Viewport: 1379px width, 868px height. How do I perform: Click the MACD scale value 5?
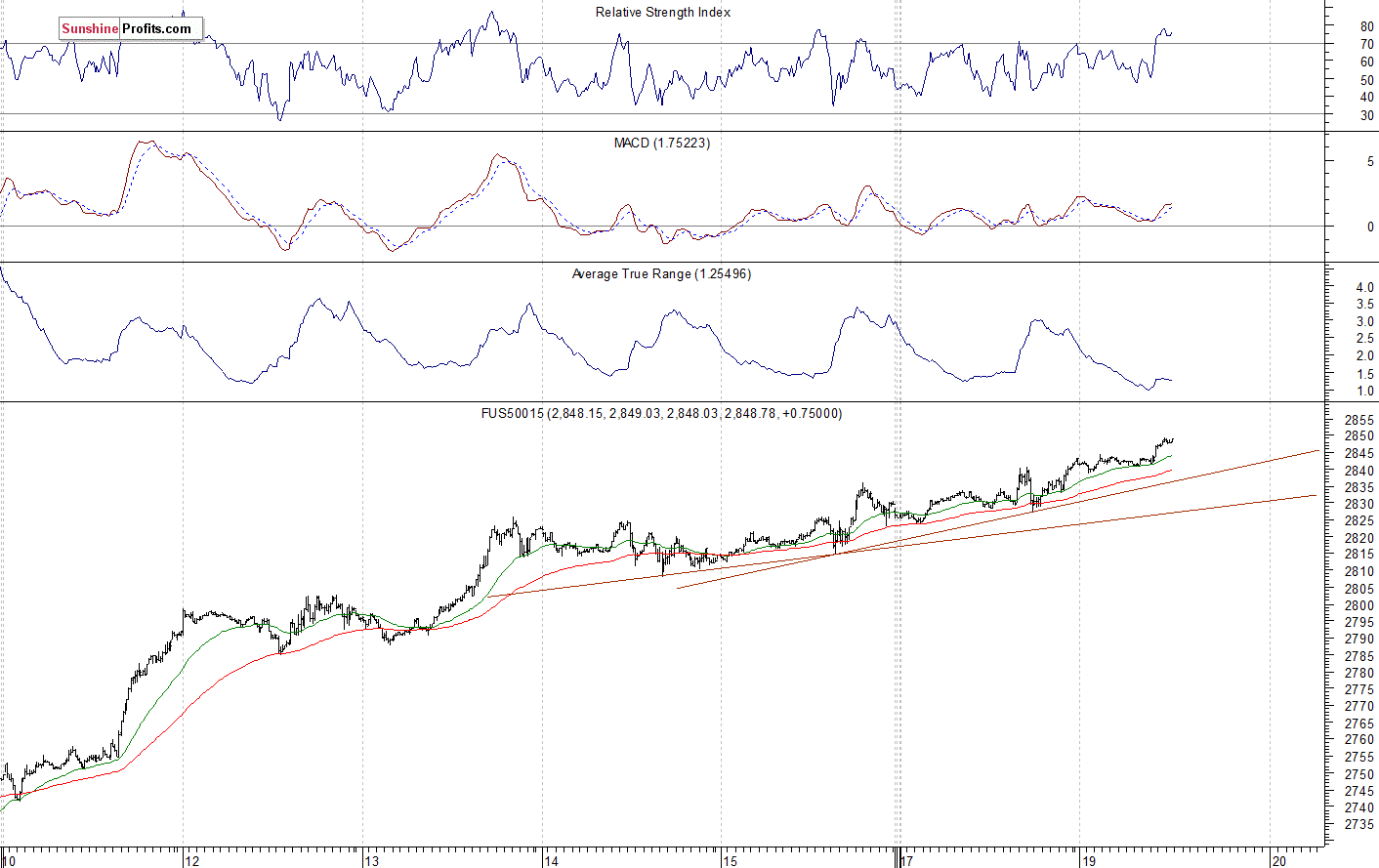coord(1370,161)
